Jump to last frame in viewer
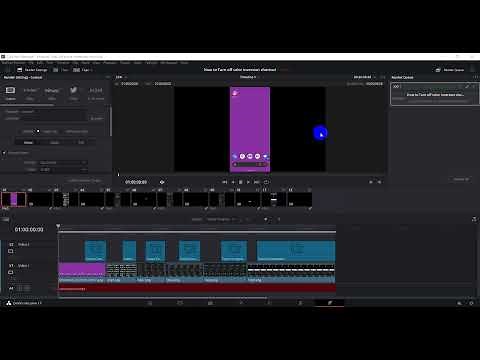 (x=256, y=182)
